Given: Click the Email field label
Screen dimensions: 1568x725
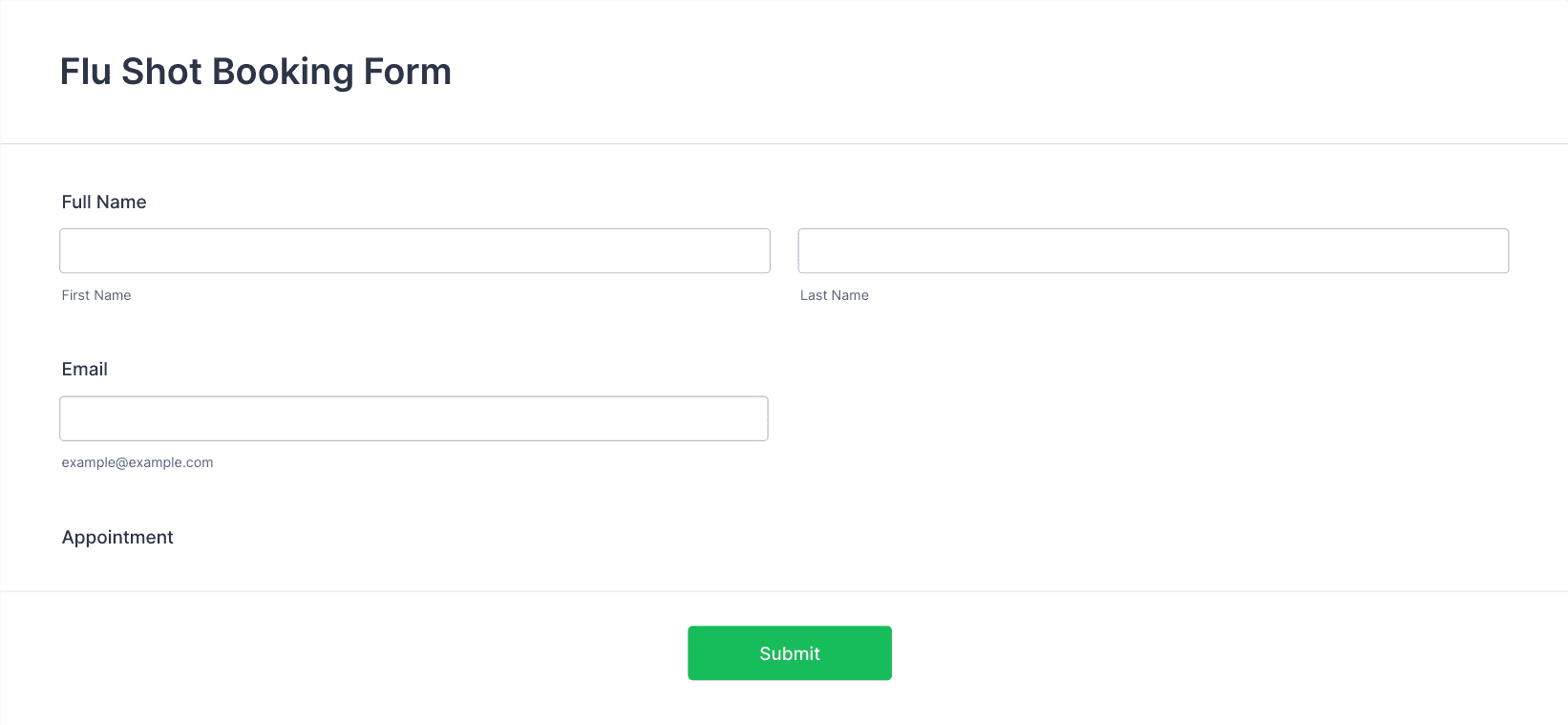Looking at the screenshot, I should (x=85, y=369).
